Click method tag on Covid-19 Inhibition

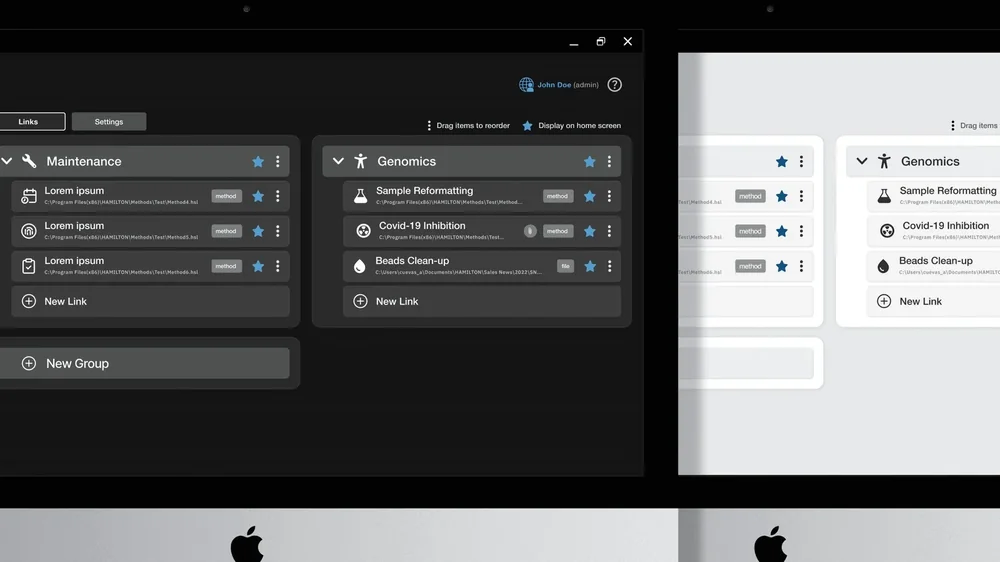[x=557, y=231]
